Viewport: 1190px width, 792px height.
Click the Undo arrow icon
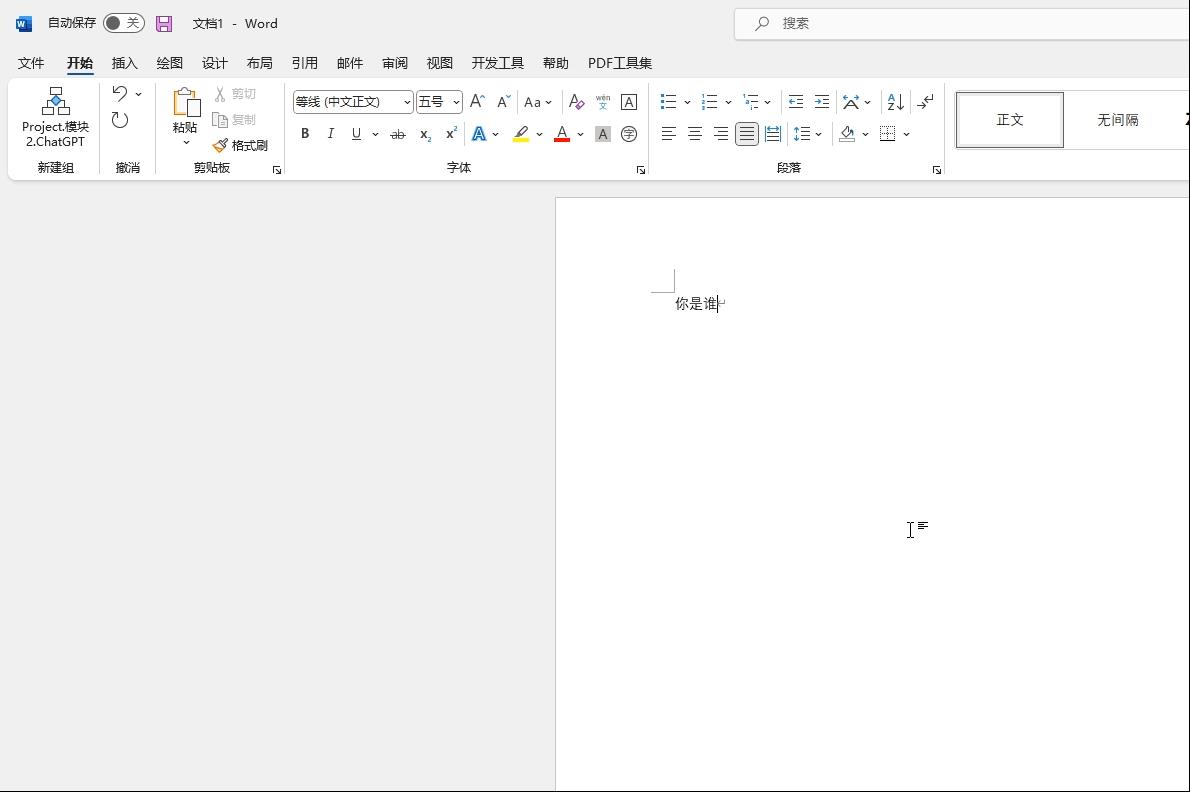point(120,94)
